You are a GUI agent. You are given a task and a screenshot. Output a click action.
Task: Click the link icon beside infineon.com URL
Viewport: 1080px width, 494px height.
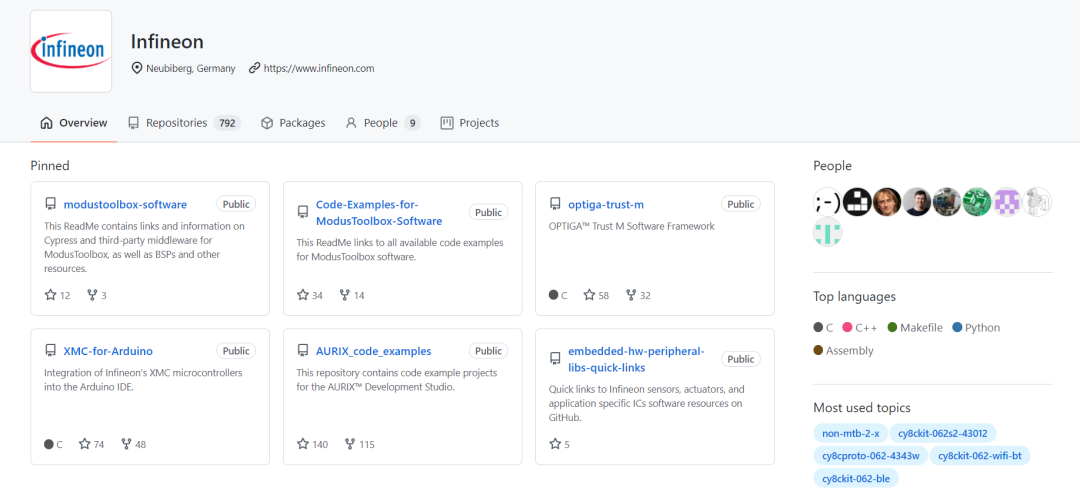point(254,68)
